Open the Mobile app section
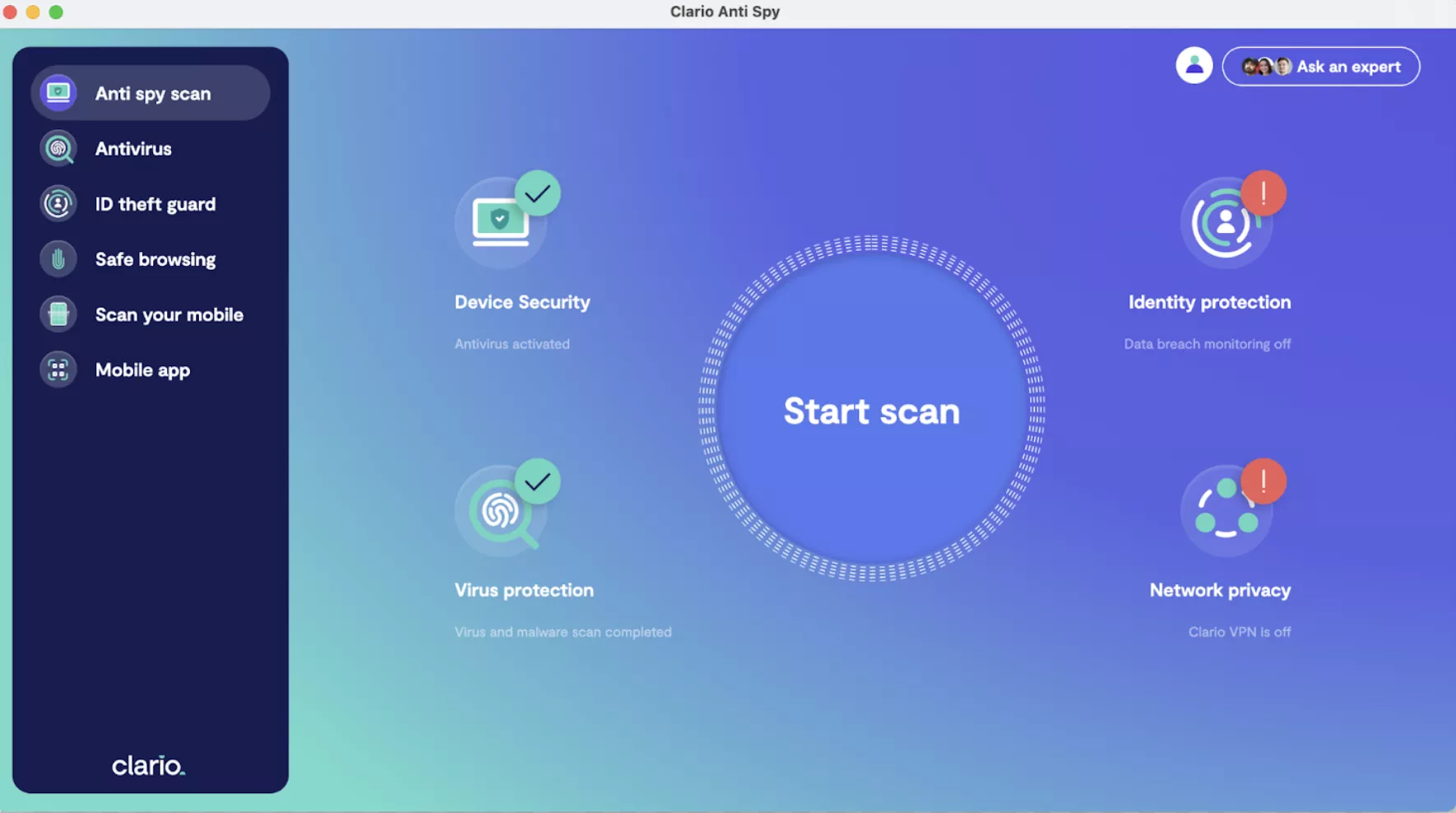The height and width of the screenshot is (813, 1456). click(x=151, y=369)
